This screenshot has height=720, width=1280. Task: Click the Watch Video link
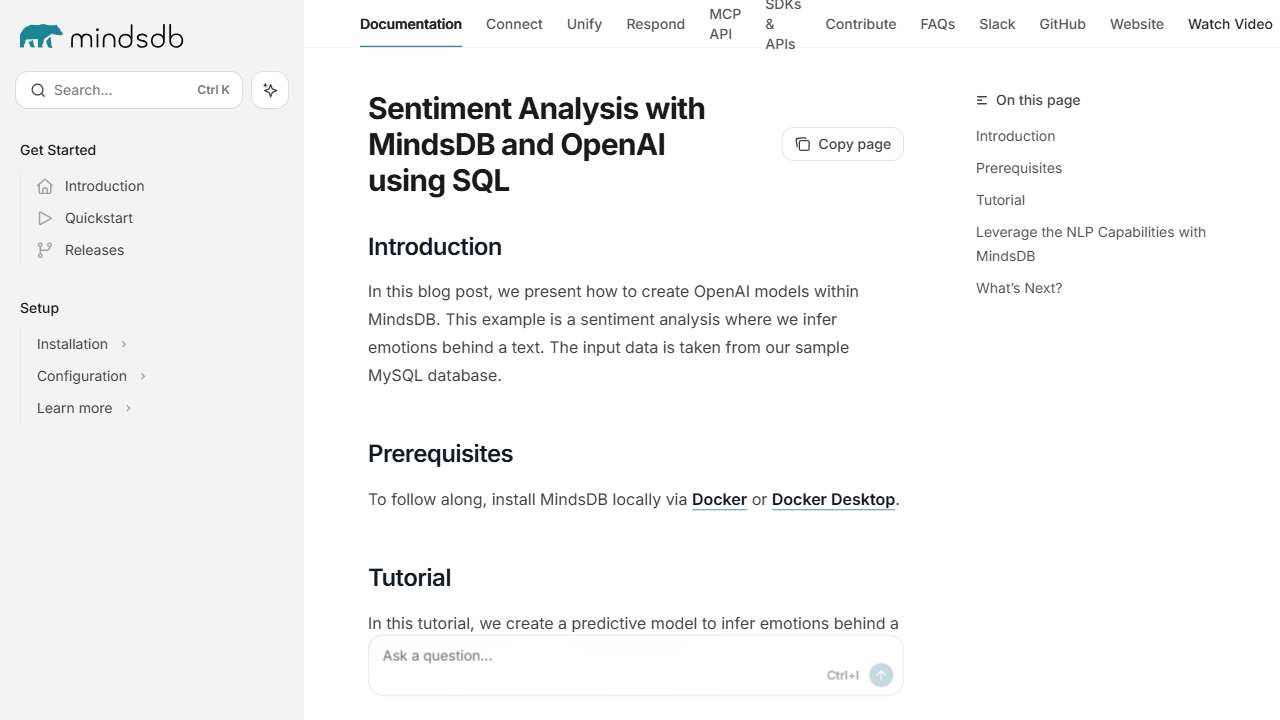pos(1229,24)
